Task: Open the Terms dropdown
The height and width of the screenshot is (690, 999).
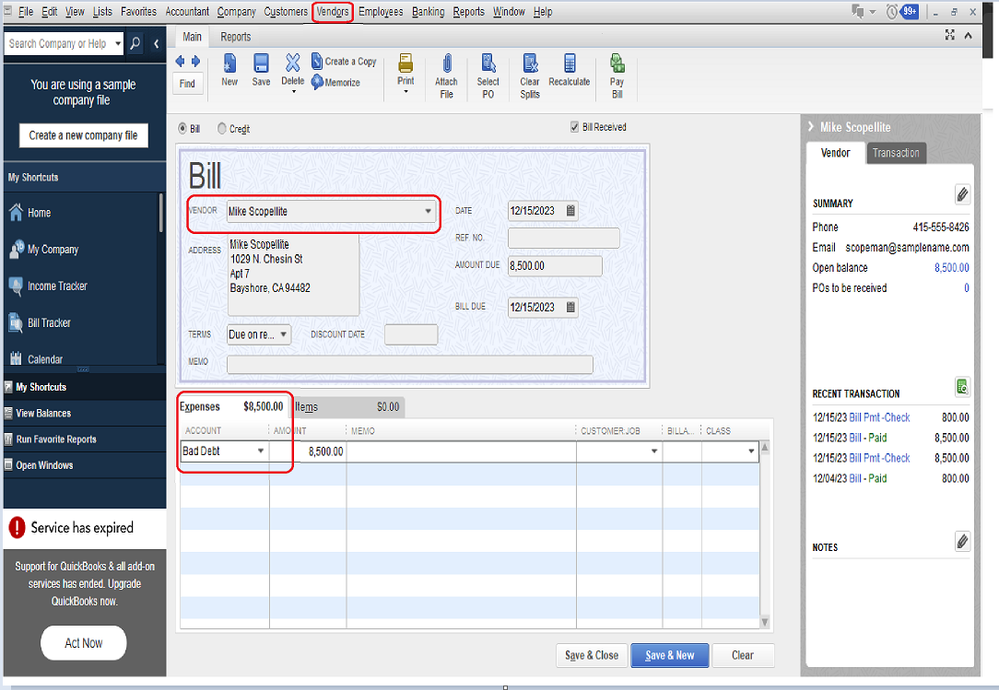Action: click(x=284, y=334)
